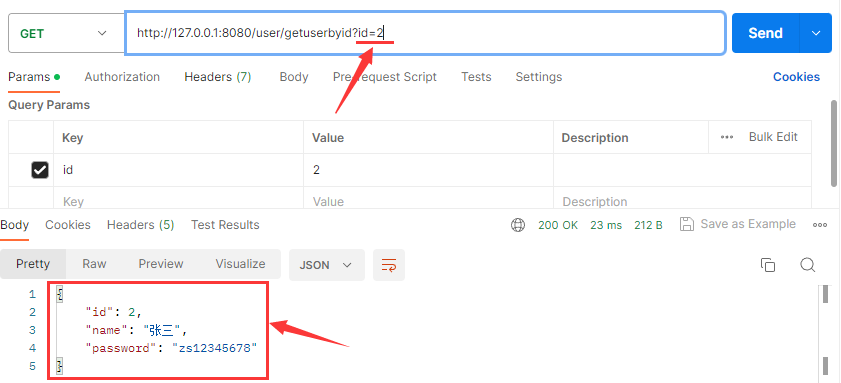Switch to the Params tab
This screenshot has height=383, width=841.
tap(33, 77)
